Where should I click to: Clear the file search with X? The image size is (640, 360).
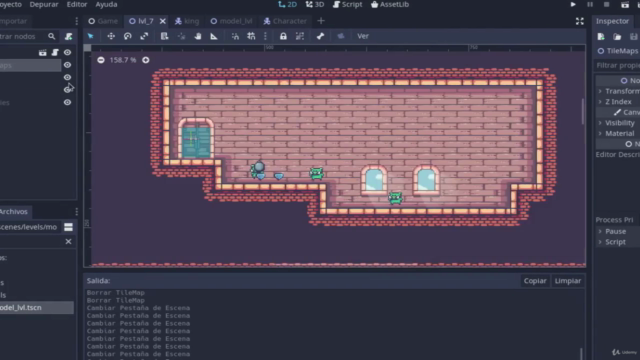(x=68, y=242)
